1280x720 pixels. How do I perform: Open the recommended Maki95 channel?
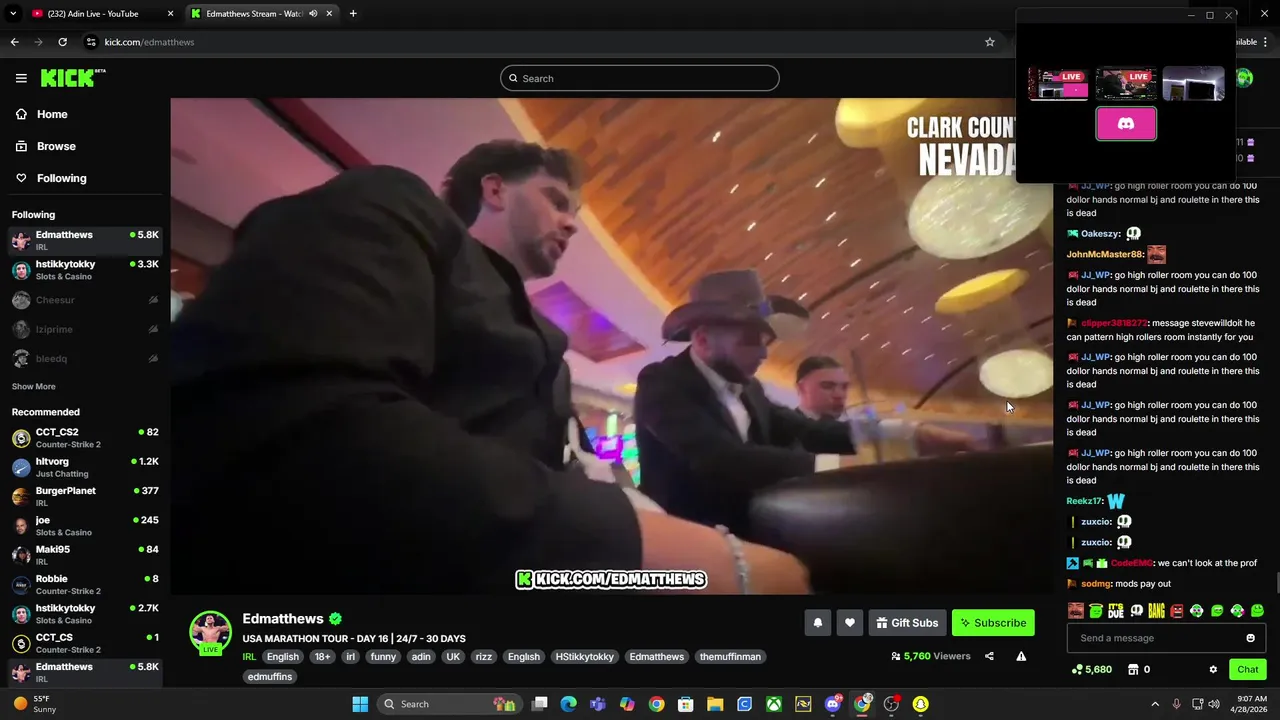84,555
